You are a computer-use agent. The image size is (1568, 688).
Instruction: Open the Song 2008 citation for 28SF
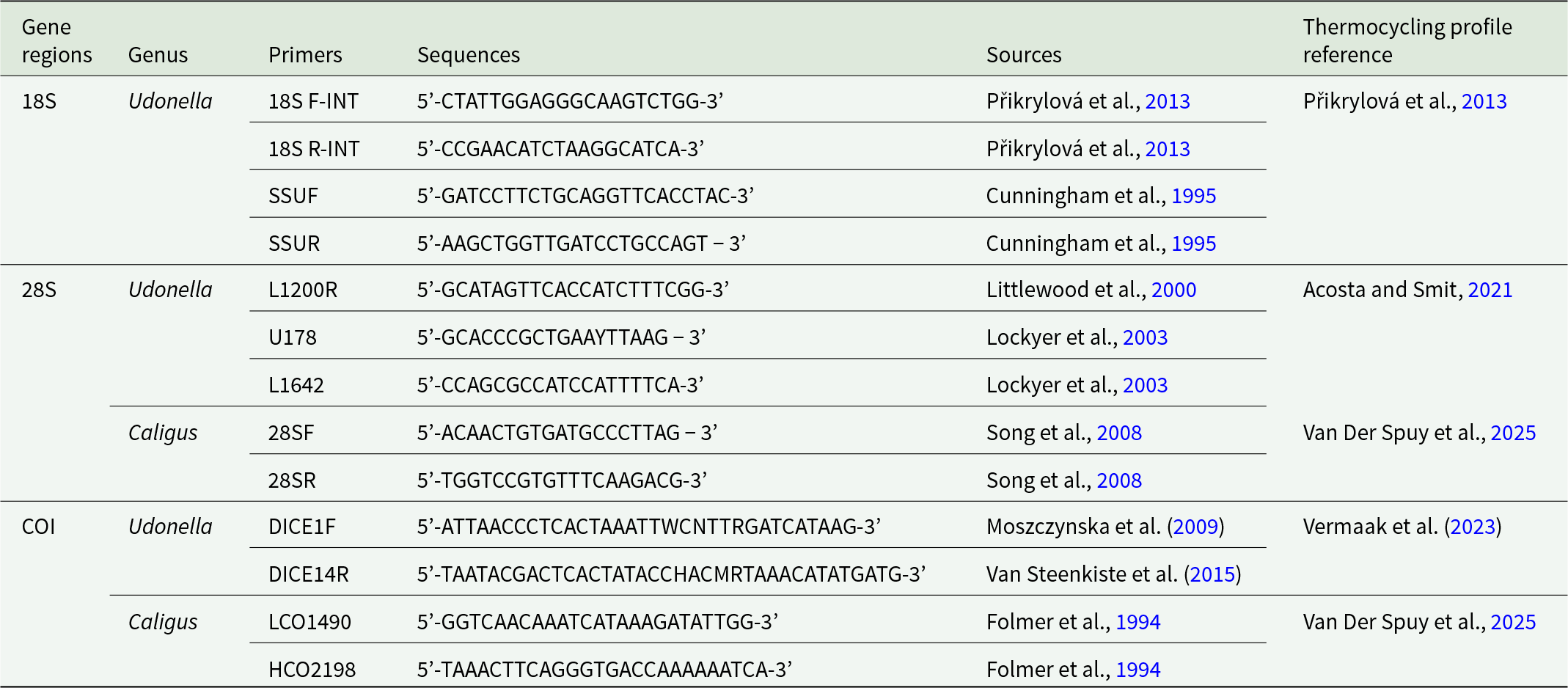coord(1119,433)
